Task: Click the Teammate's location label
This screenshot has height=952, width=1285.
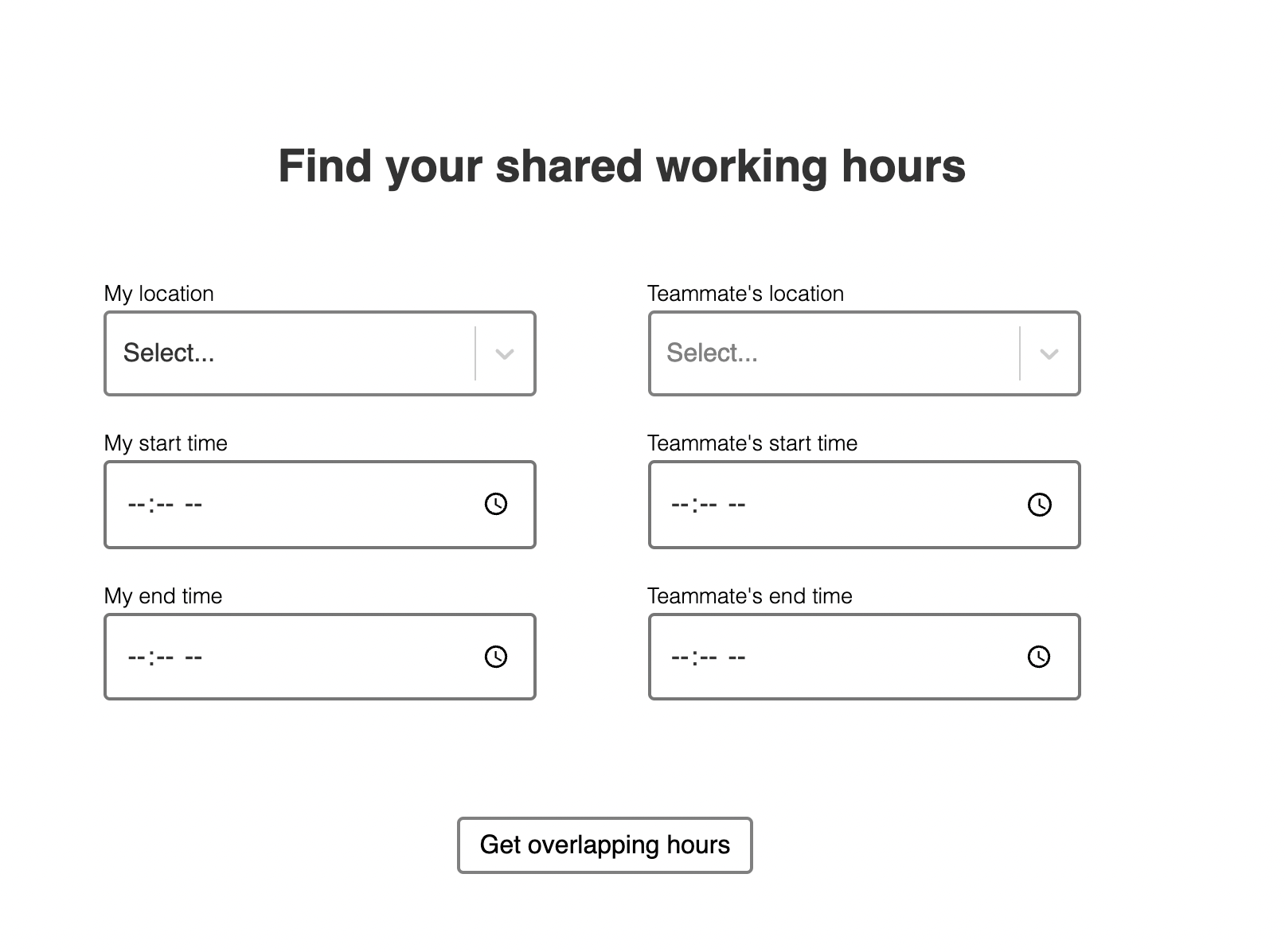Action: [x=746, y=293]
